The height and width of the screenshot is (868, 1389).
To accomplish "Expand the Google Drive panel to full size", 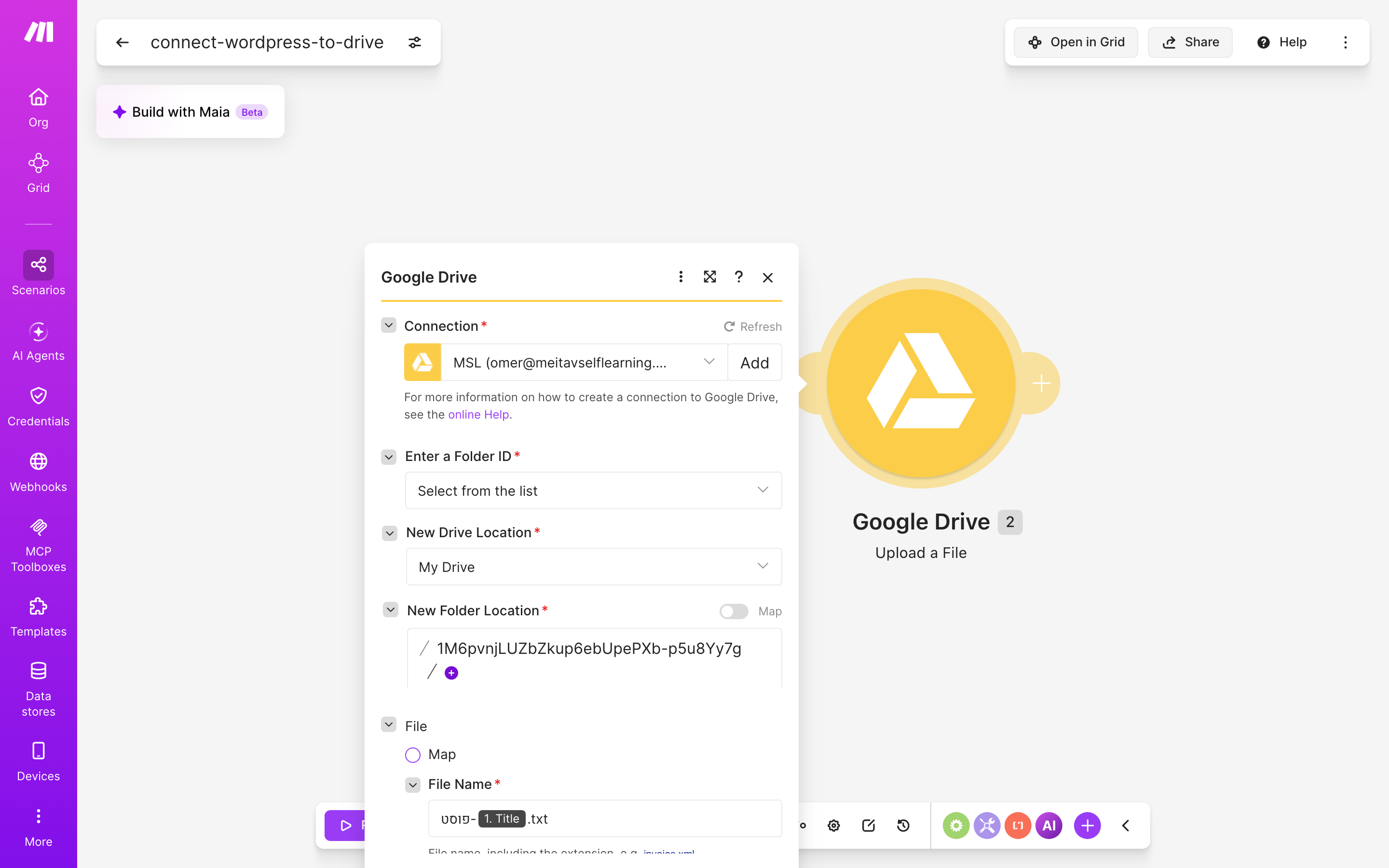I will click(x=710, y=277).
